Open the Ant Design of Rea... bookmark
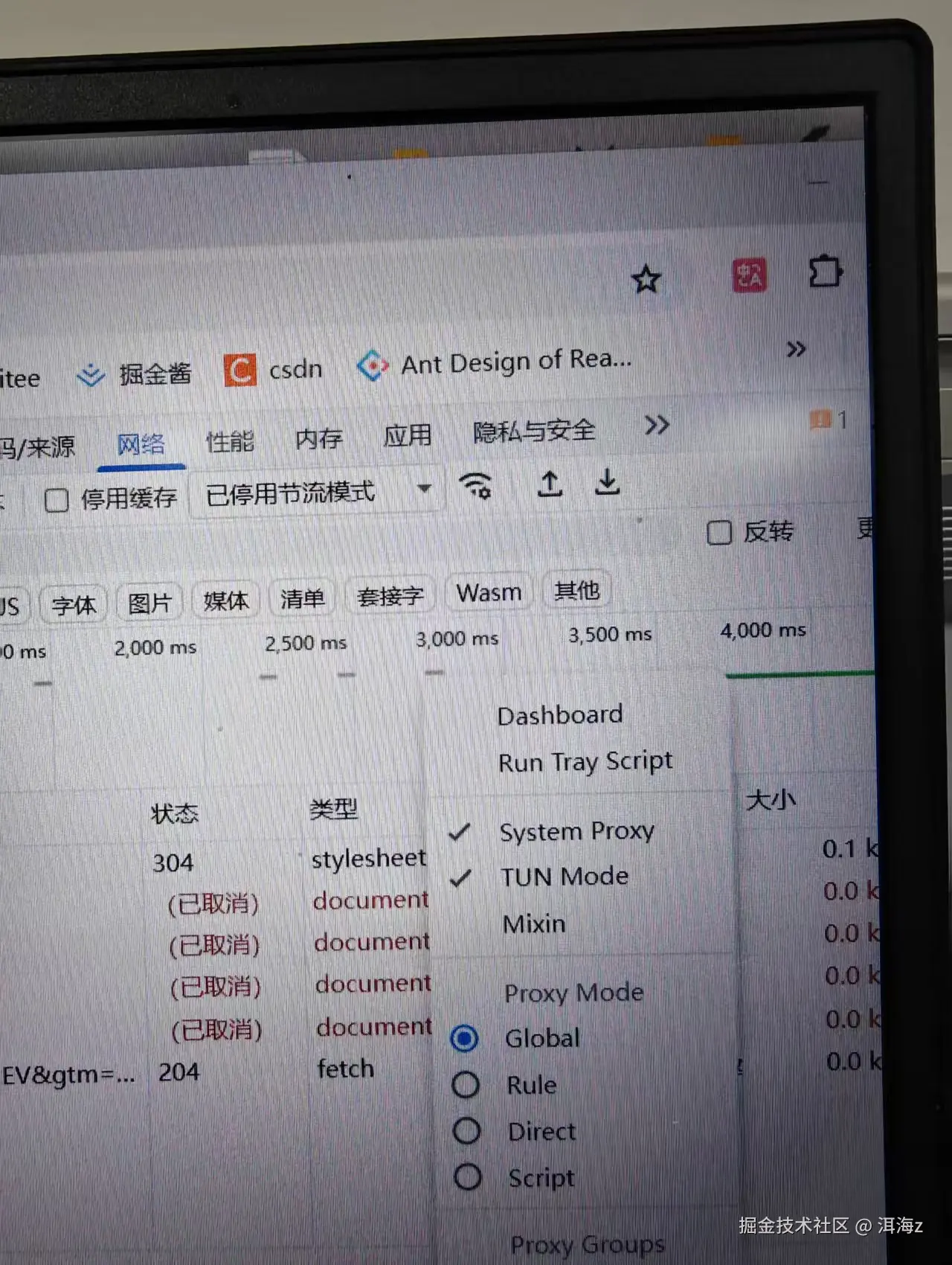The height and width of the screenshot is (1265, 952). [x=495, y=363]
